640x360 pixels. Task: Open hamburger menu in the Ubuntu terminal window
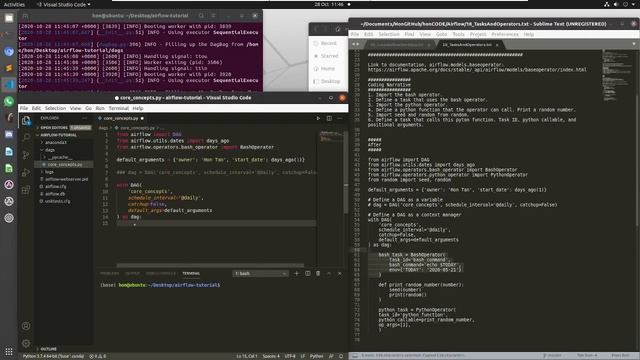click(213, 16)
